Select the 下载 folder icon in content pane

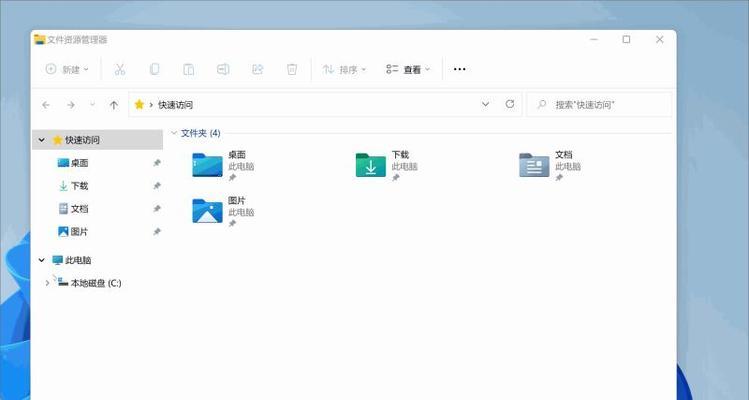click(371, 165)
